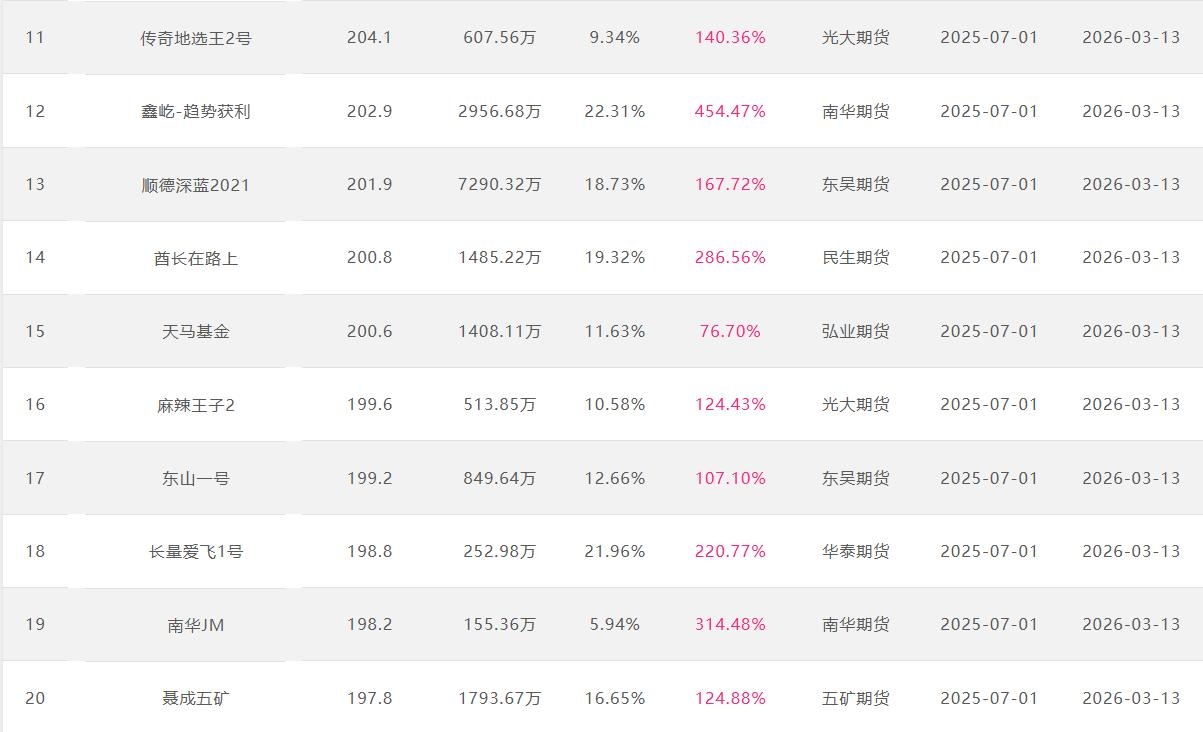Screen dimensions: 1203x732
Task: Select the 酋长在路上 account name
Action: (x=196, y=258)
